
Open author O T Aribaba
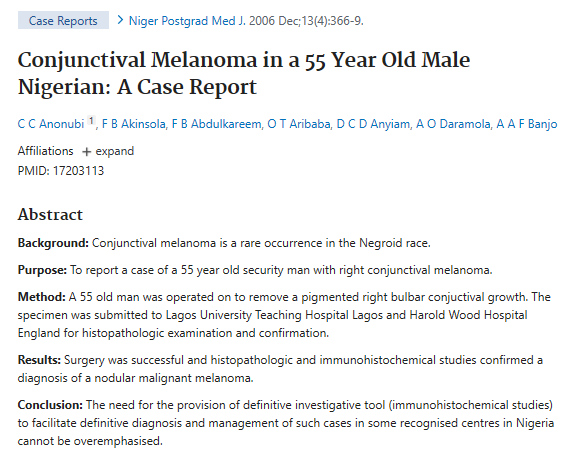point(299,124)
